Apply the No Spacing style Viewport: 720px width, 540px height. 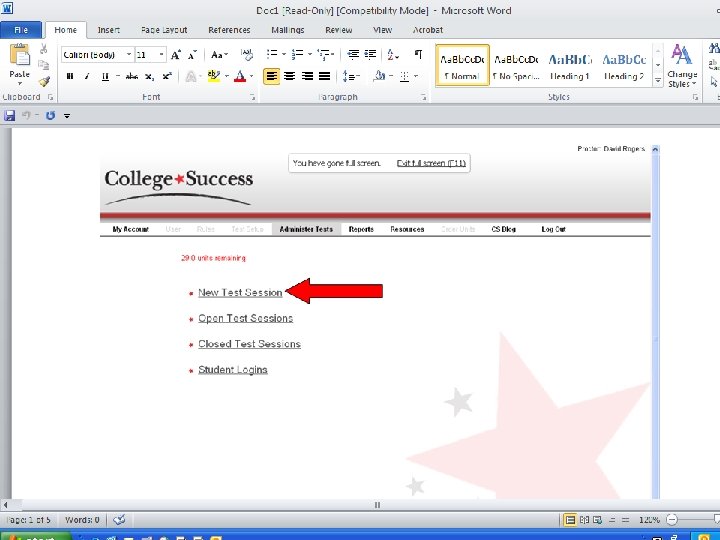pyautogui.click(x=516, y=66)
